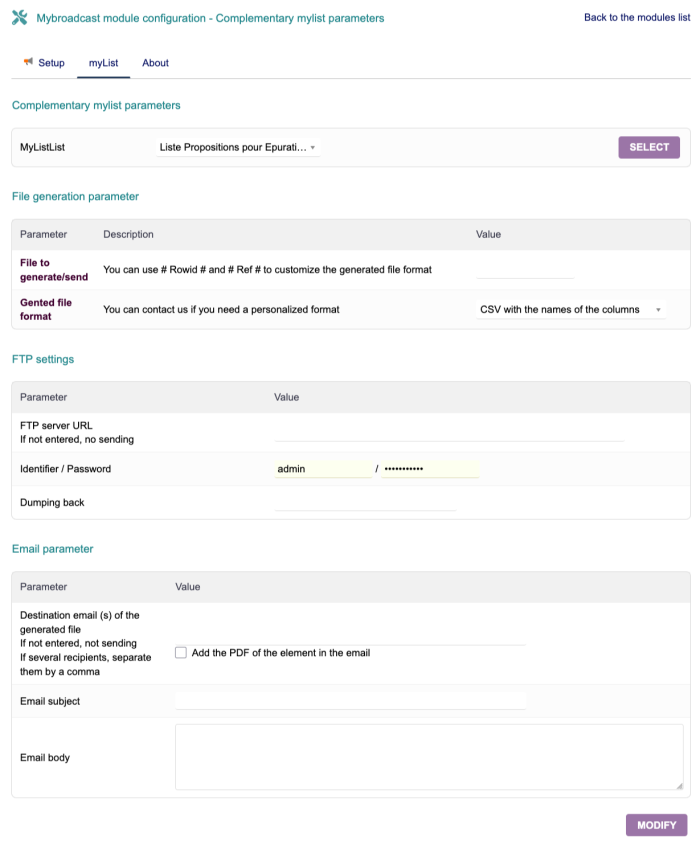
Task: Click the Email subject field
Action: [350, 701]
